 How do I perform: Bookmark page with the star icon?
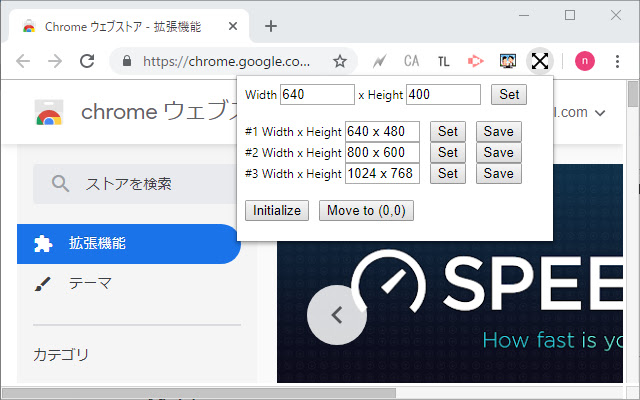point(340,61)
